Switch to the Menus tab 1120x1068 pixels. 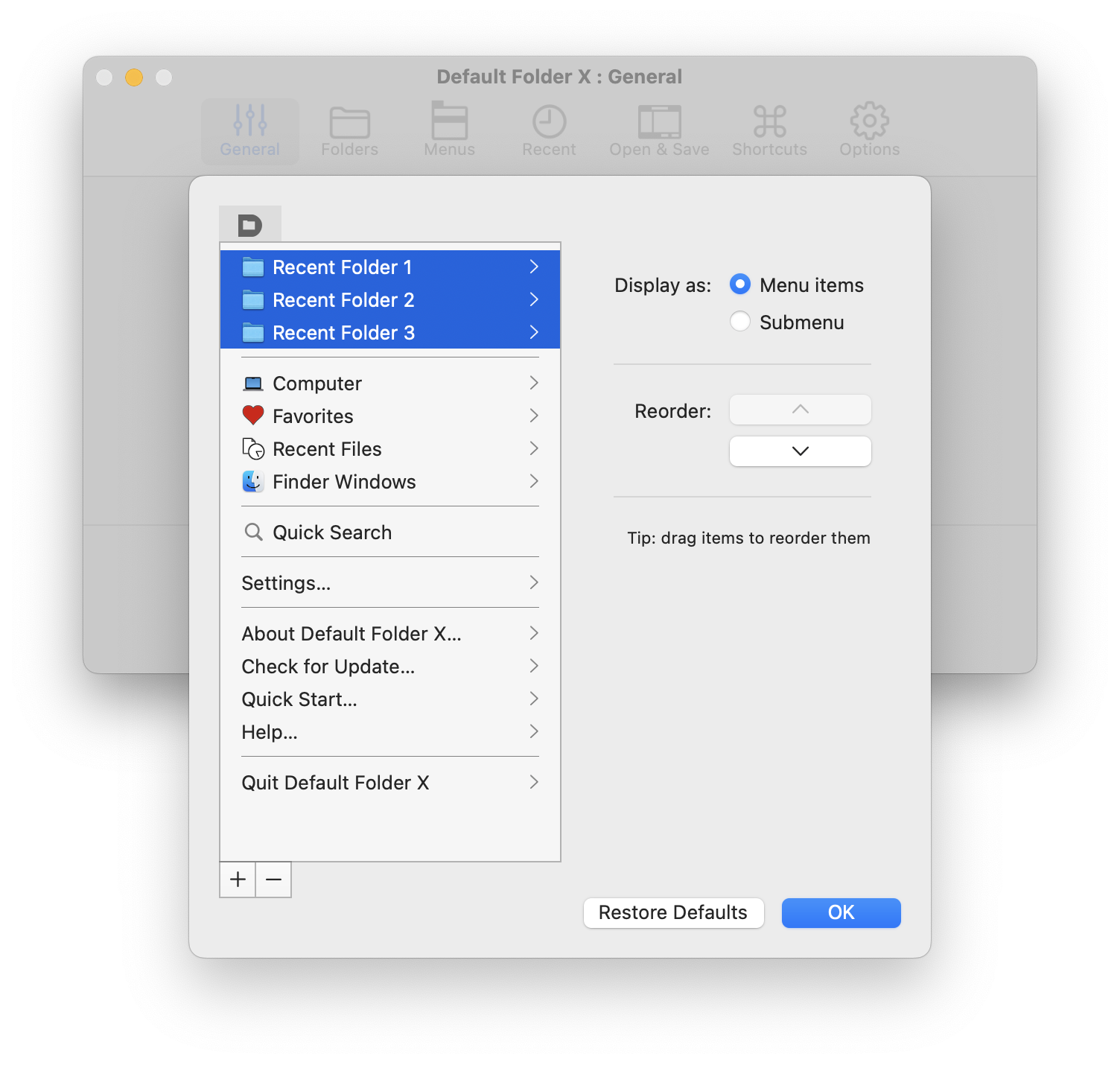(x=449, y=131)
